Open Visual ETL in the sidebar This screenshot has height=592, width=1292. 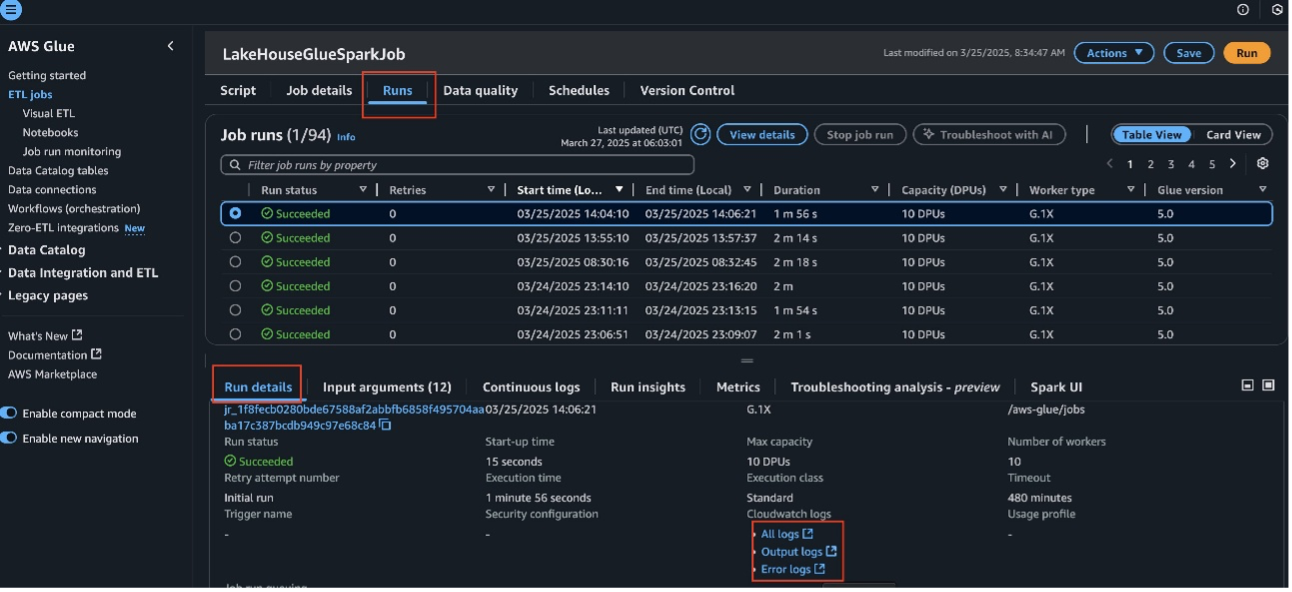coord(48,113)
